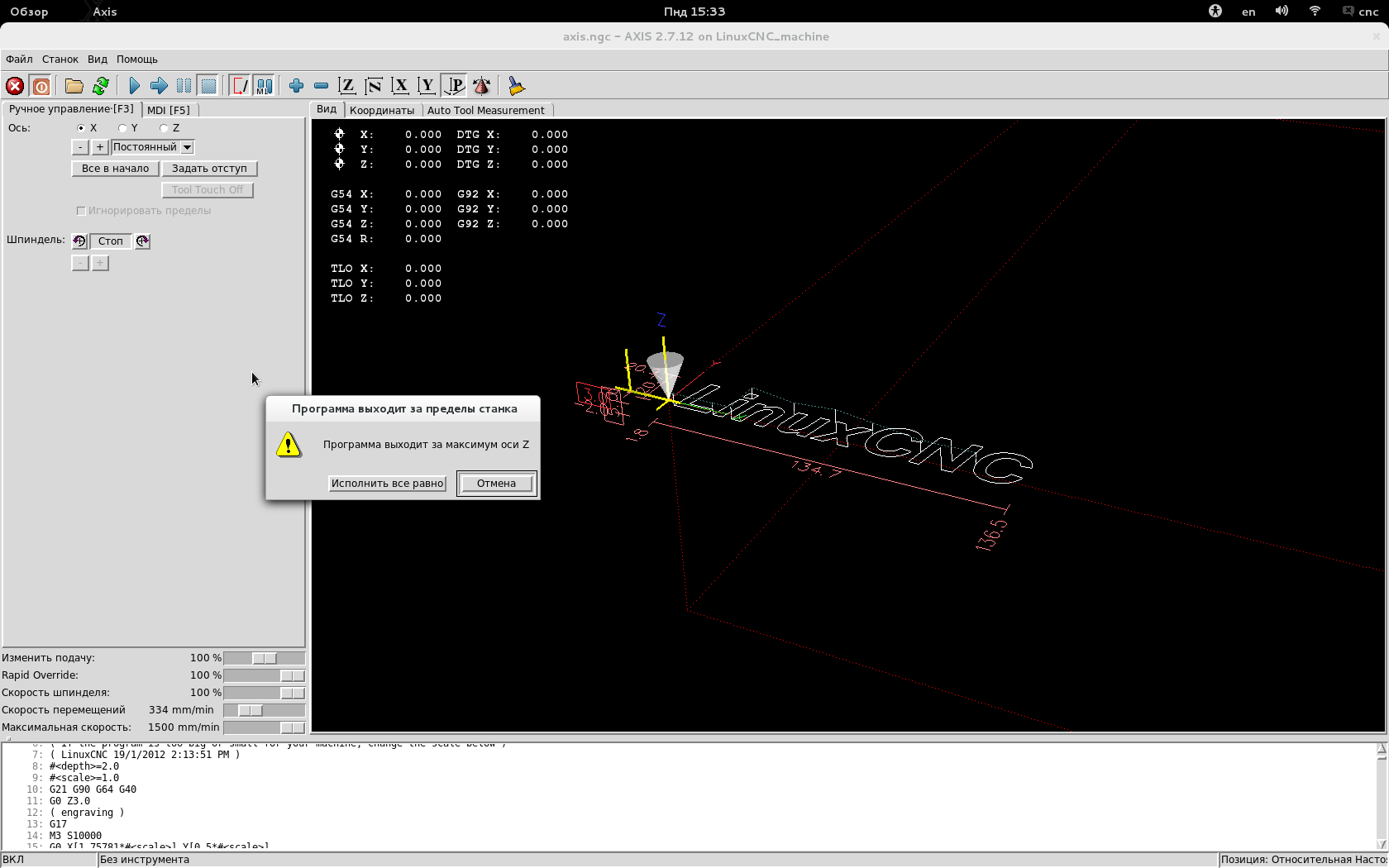Open the Файл menu
The height and width of the screenshot is (868, 1389).
pyautogui.click(x=19, y=60)
